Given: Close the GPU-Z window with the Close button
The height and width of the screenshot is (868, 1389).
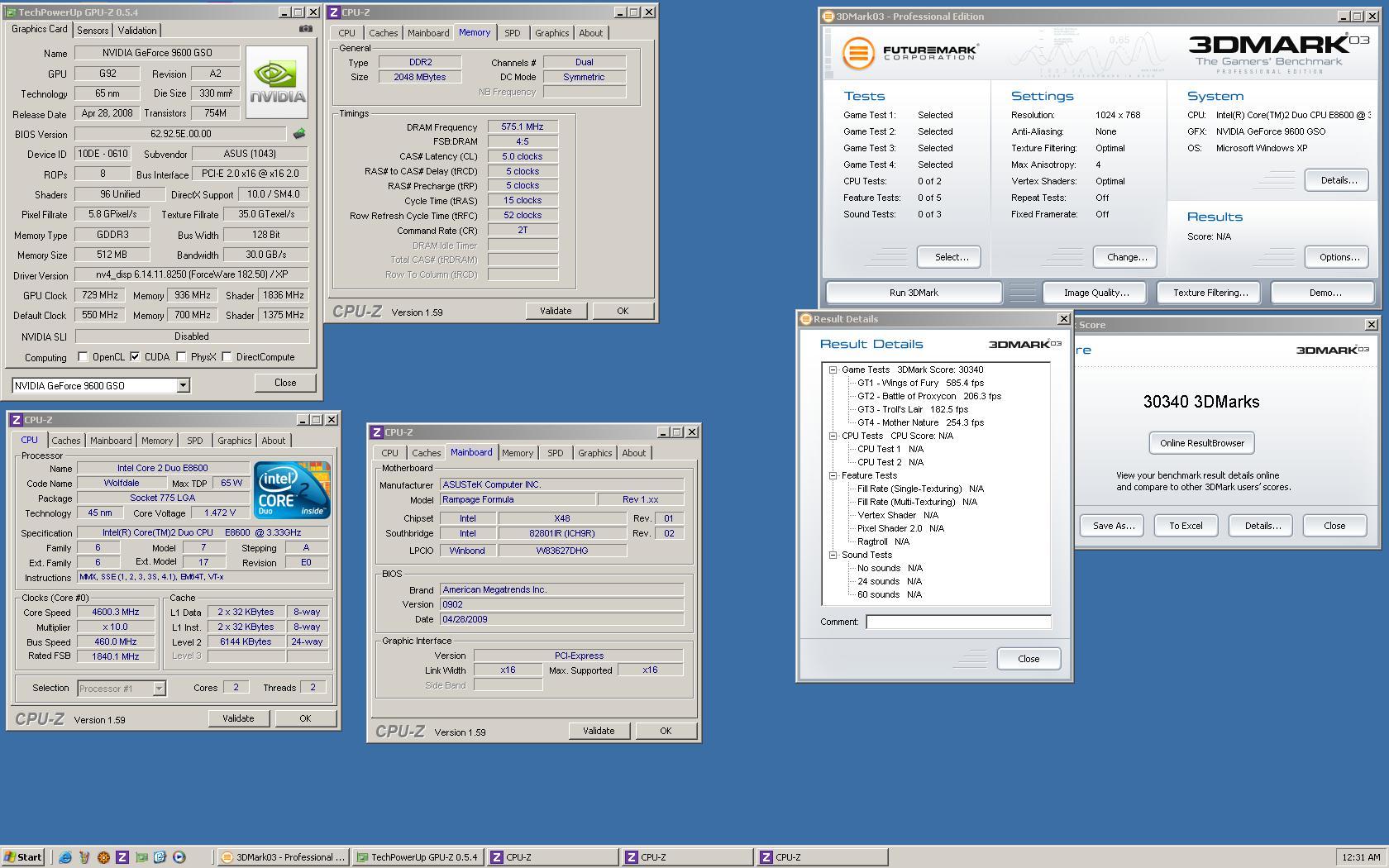Looking at the screenshot, I should click(x=285, y=383).
